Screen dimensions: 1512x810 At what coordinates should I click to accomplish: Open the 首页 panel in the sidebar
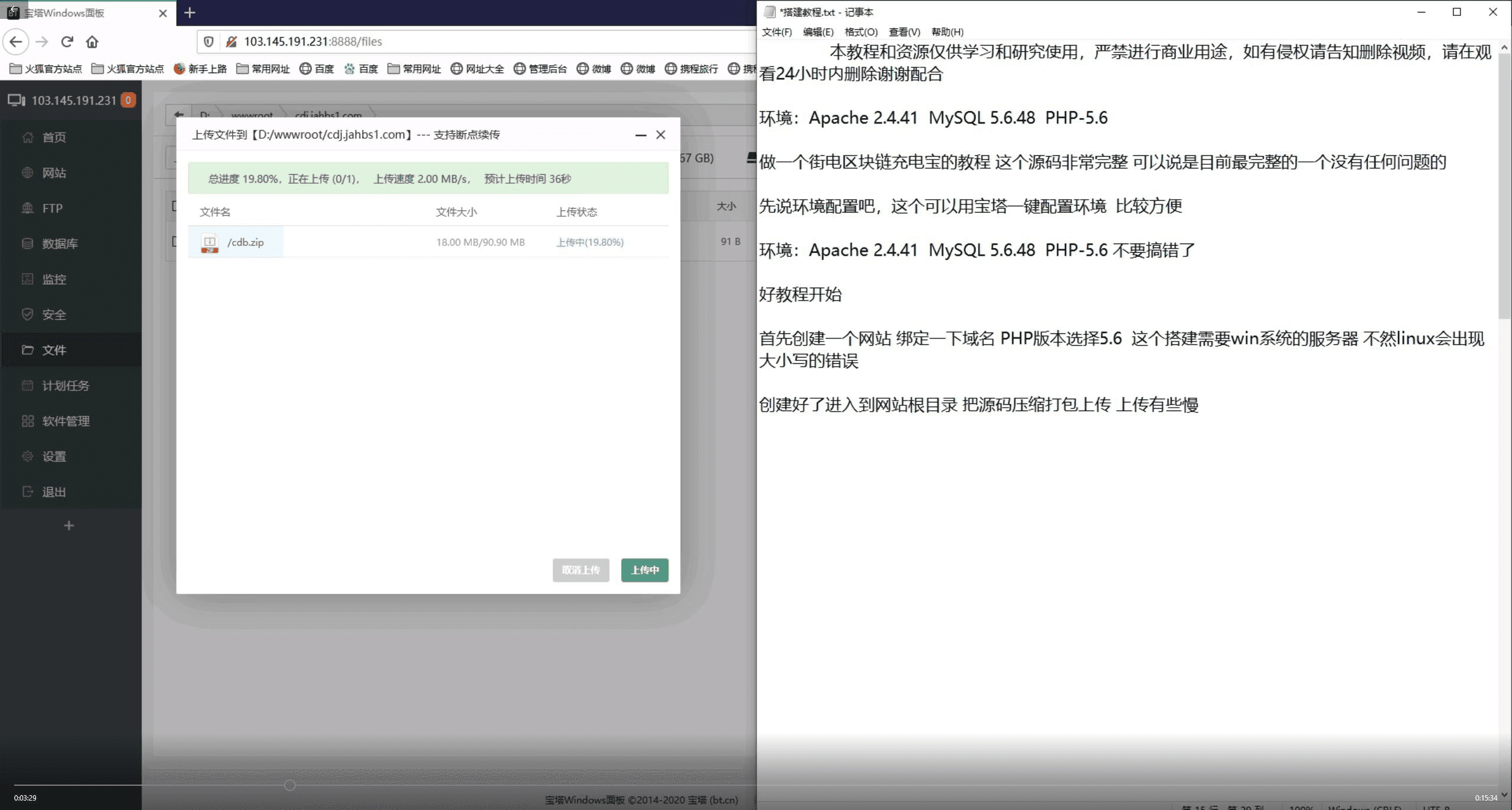click(54, 137)
